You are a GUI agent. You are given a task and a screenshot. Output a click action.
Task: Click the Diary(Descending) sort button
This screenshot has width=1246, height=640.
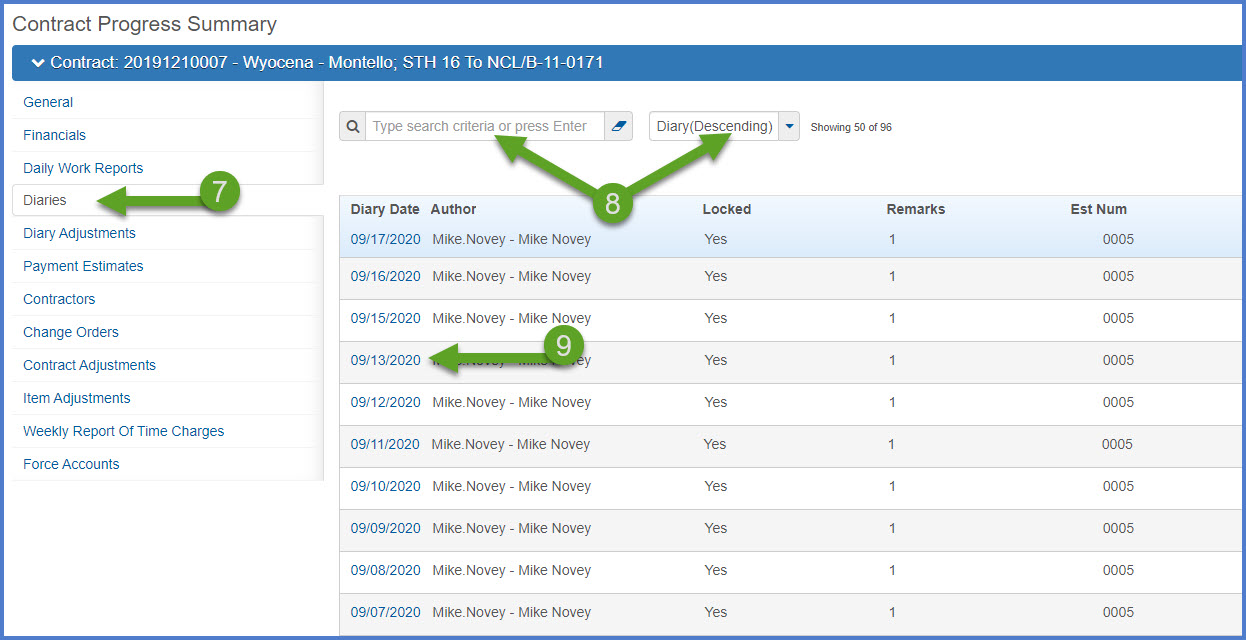click(x=714, y=127)
